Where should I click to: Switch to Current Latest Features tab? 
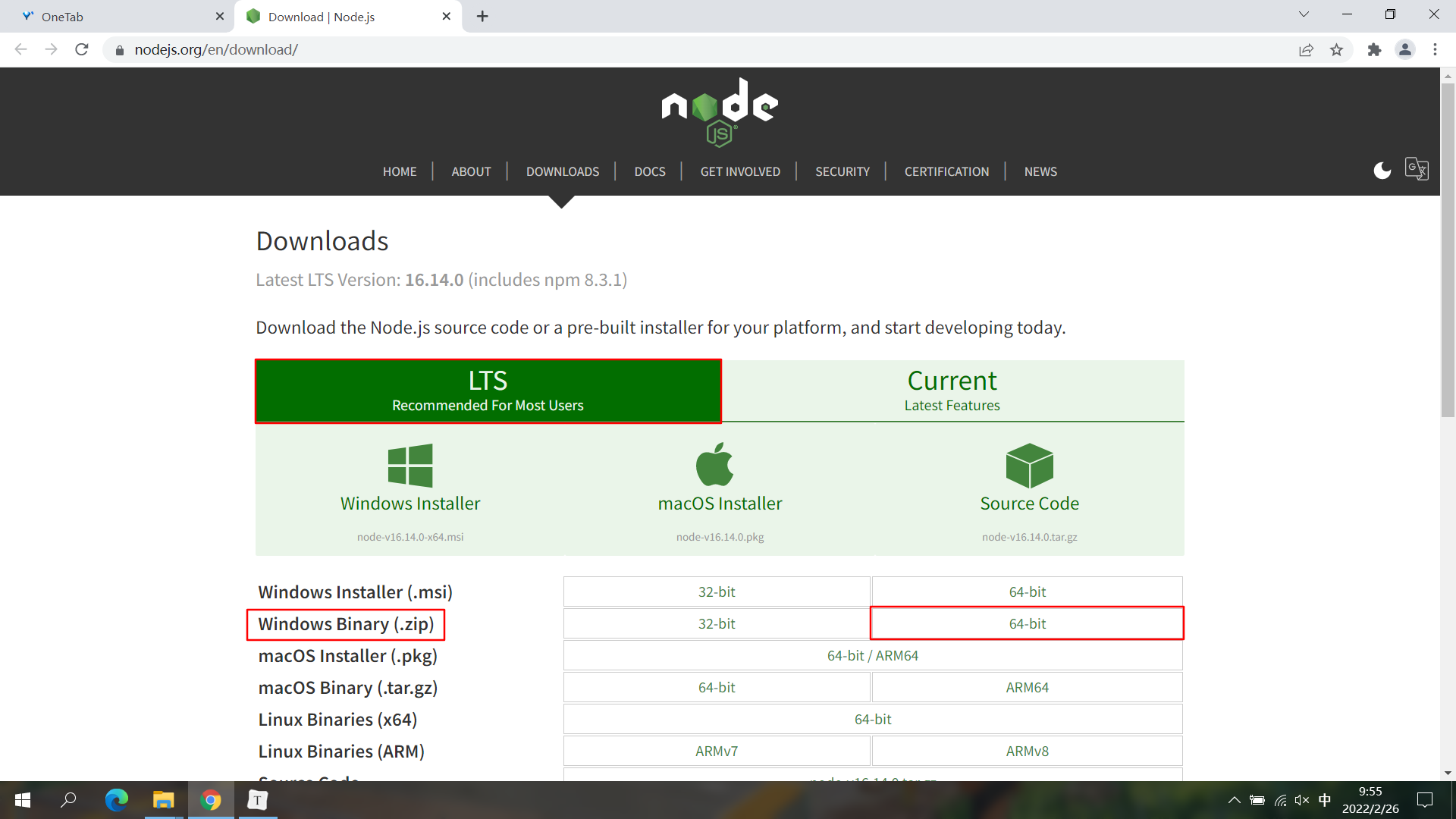point(952,391)
